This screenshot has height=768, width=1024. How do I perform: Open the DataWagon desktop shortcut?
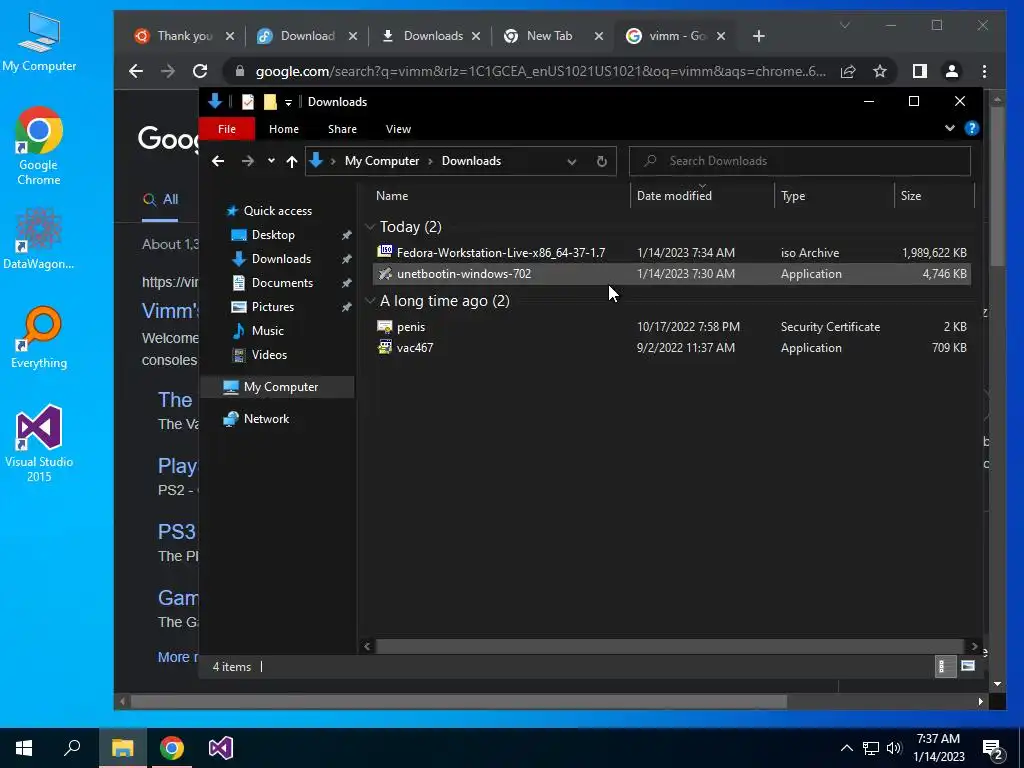pos(39,238)
